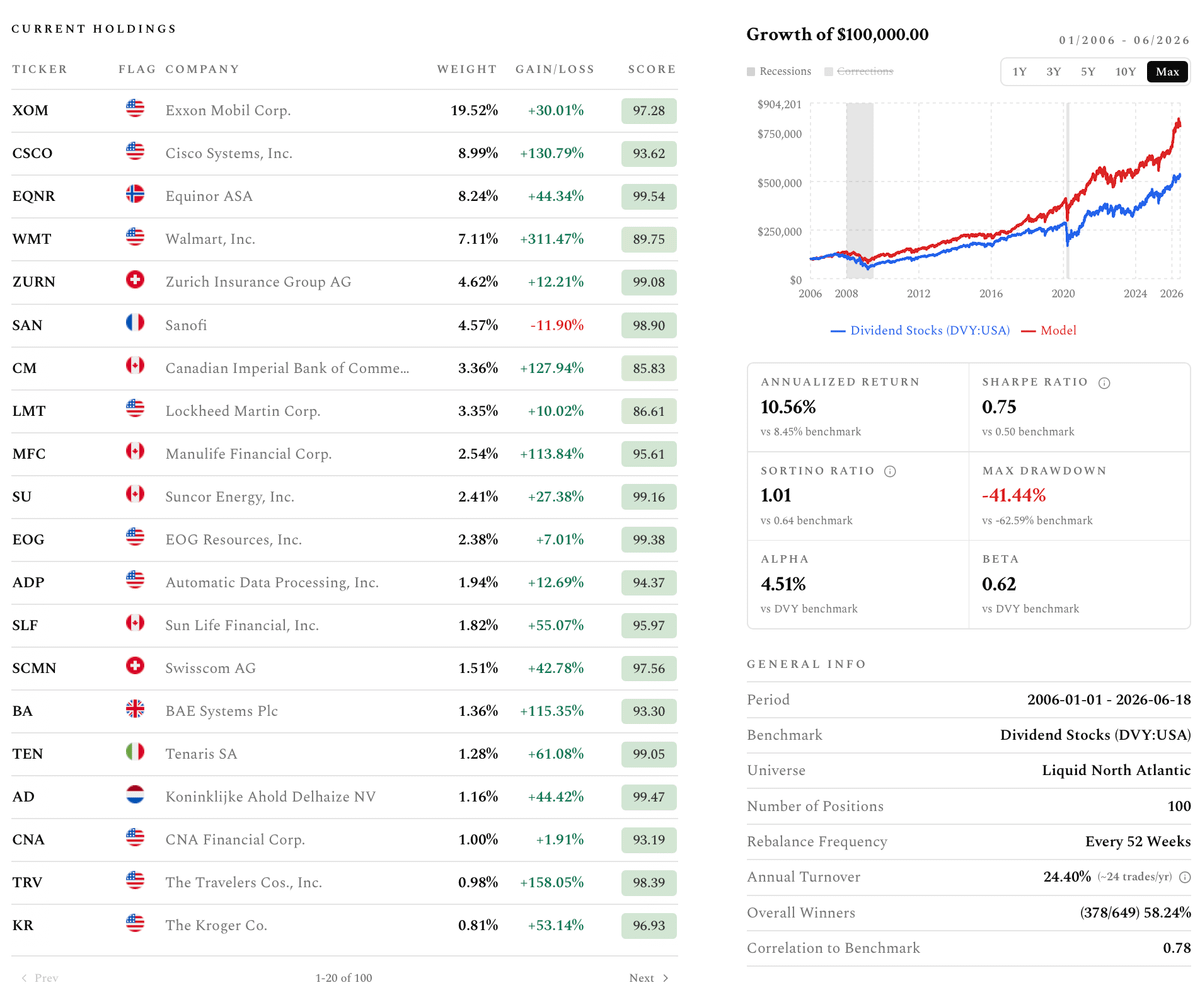Click the Italy flag next to Tenaris SA
The width and height of the screenshot is (1200, 993).
pos(135,753)
